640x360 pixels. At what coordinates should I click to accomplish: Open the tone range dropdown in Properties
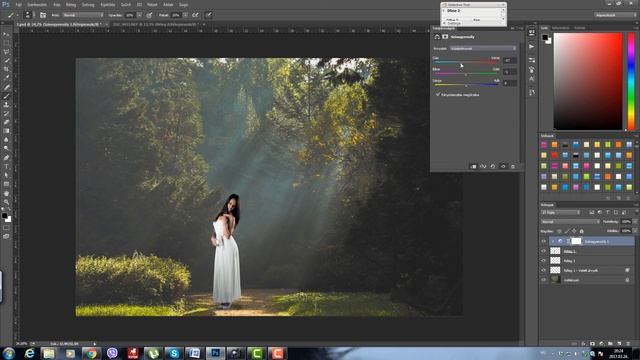tap(483, 49)
